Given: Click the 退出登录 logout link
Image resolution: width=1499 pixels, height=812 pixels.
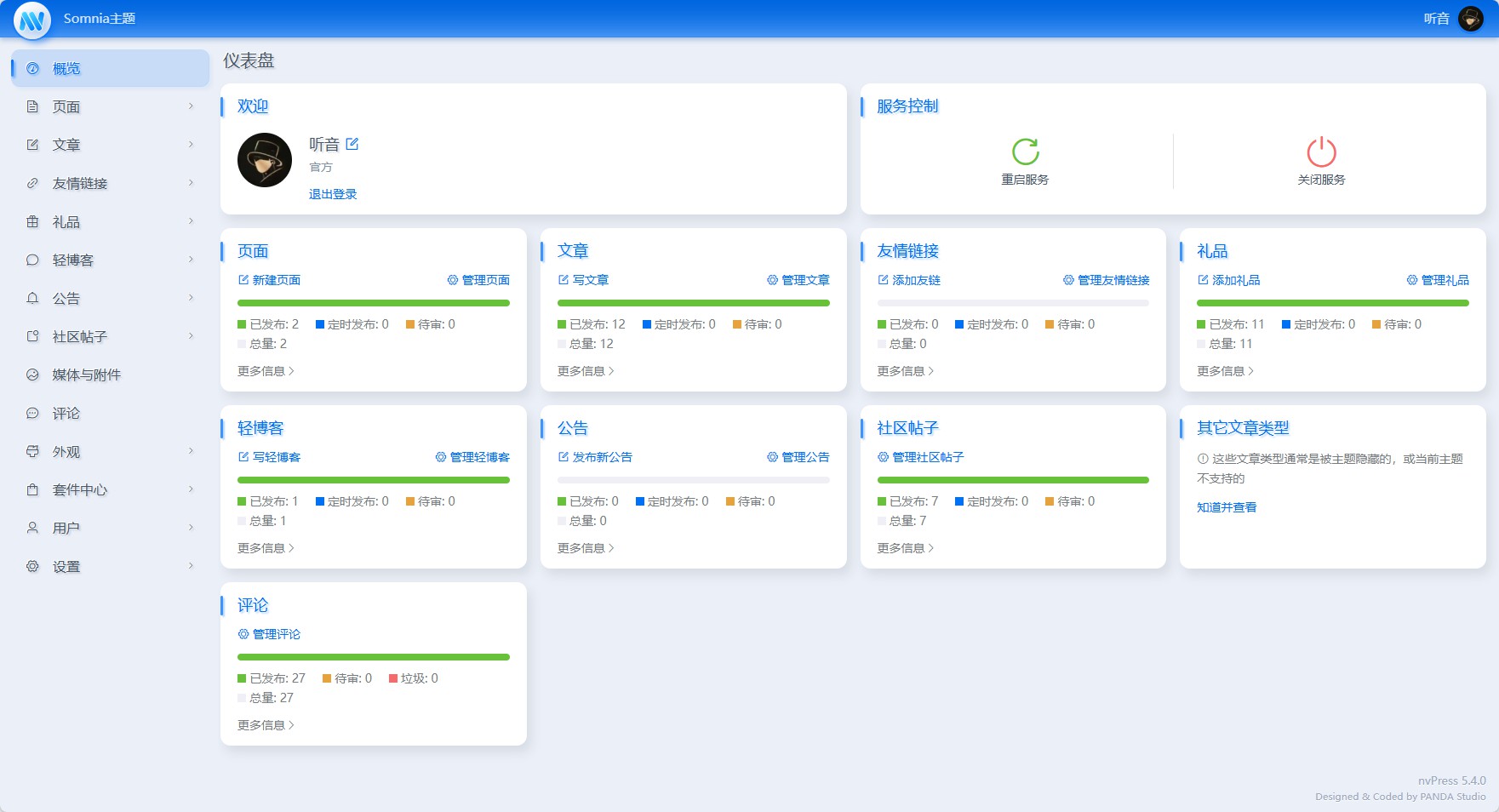Looking at the screenshot, I should pos(333,194).
